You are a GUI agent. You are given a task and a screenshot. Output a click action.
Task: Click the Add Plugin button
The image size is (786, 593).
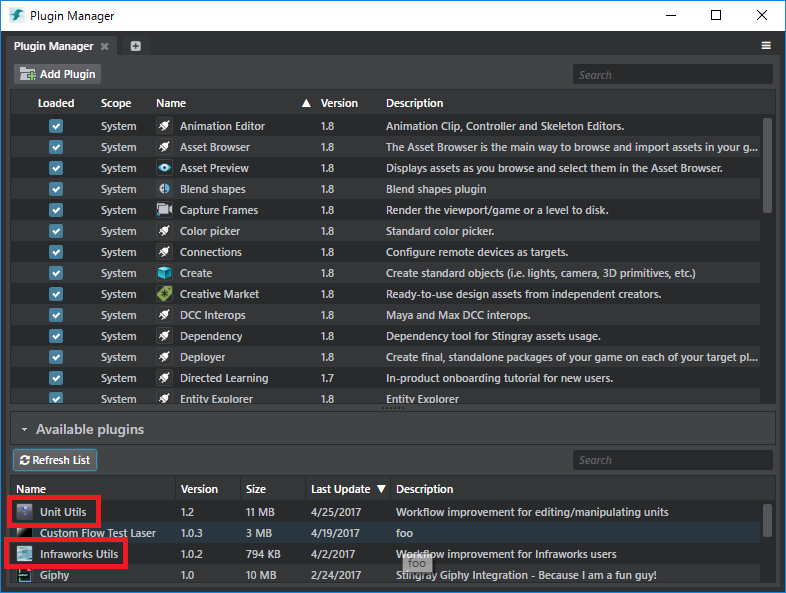58,74
